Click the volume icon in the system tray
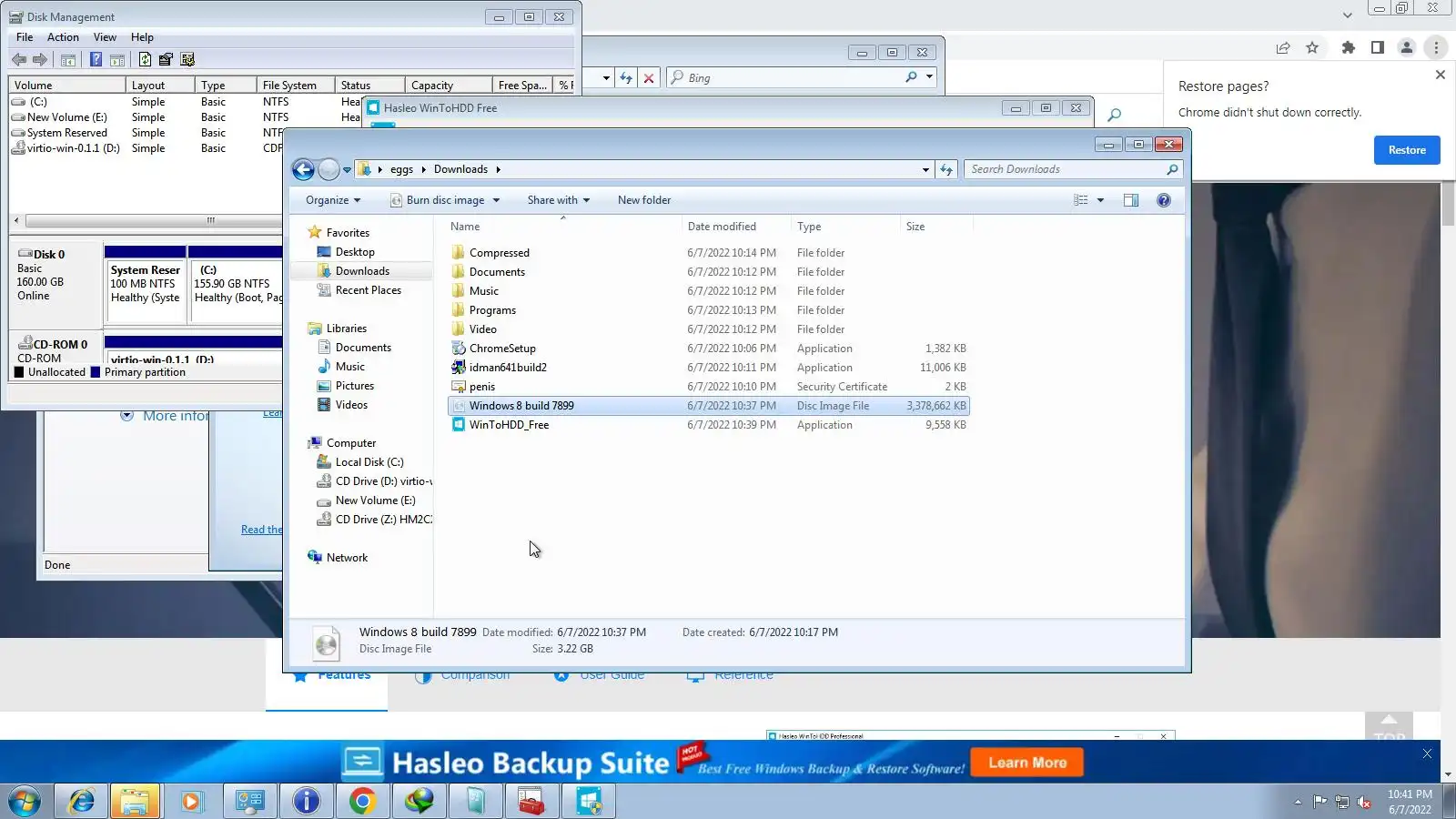1456x819 pixels. [x=1364, y=802]
